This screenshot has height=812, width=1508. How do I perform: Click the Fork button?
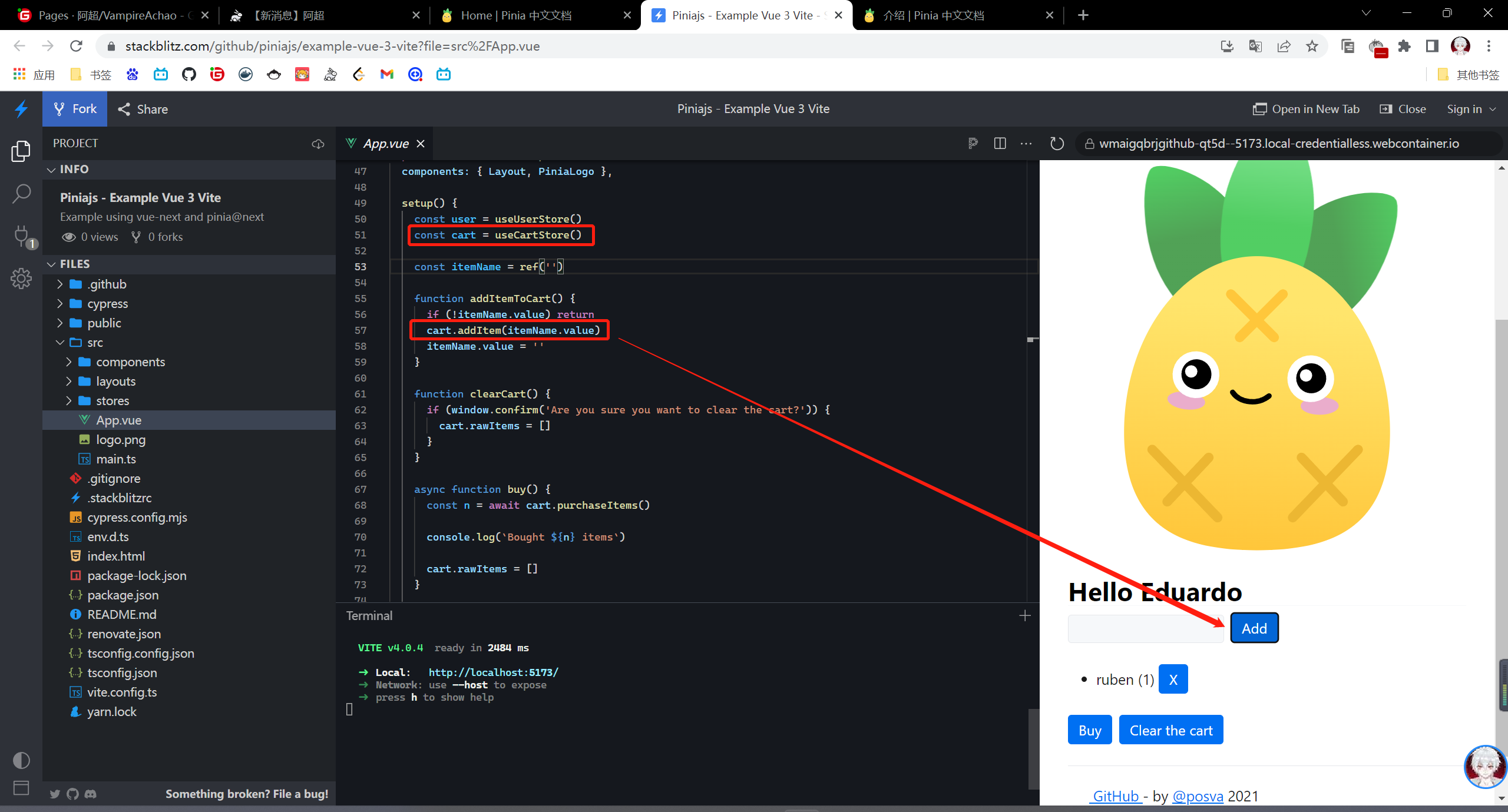[75, 110]
